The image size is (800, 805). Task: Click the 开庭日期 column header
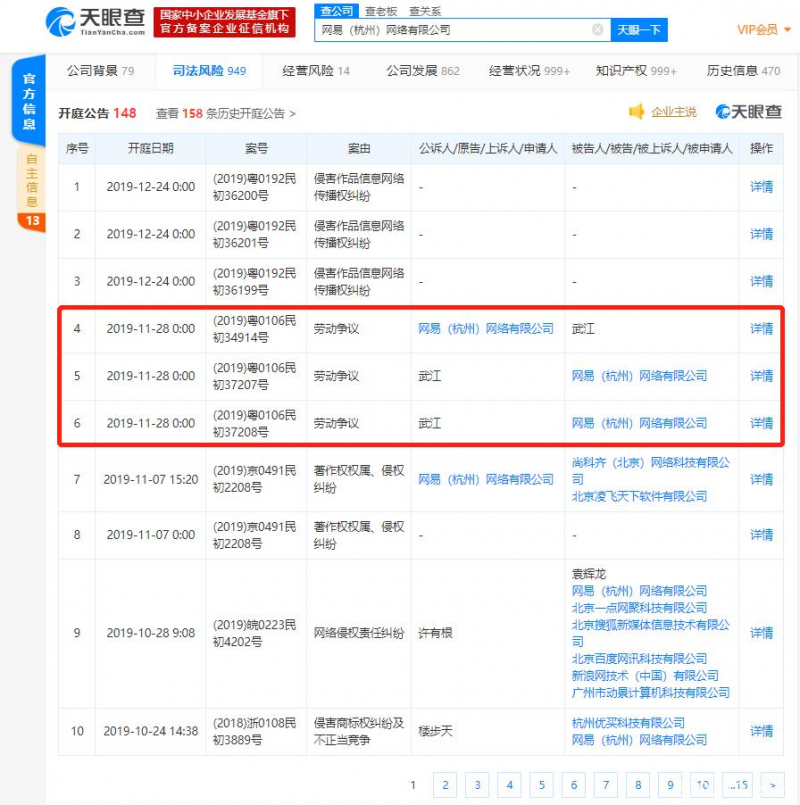point(150,148)
